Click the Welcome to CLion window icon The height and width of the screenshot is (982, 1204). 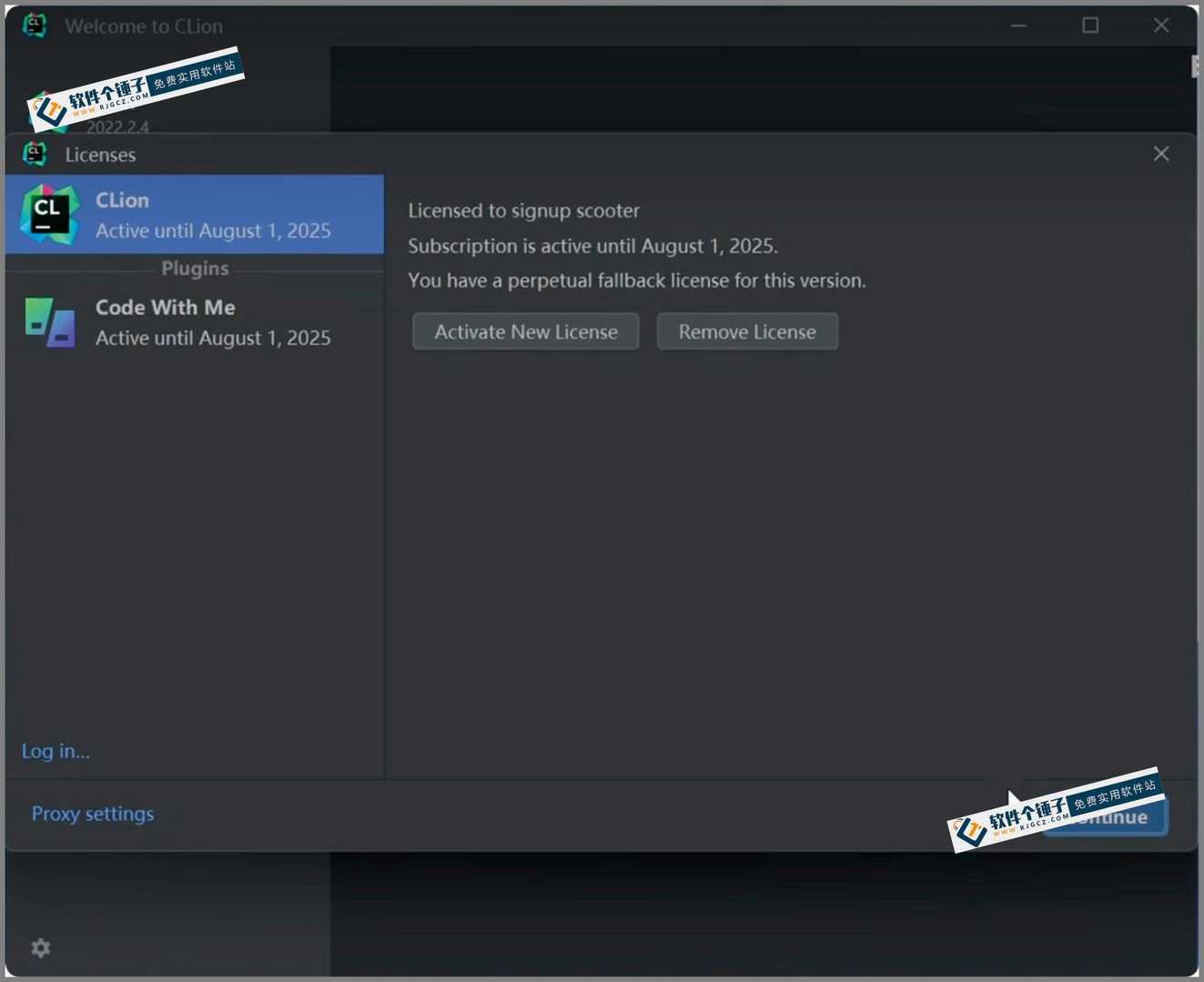[35, 25]
